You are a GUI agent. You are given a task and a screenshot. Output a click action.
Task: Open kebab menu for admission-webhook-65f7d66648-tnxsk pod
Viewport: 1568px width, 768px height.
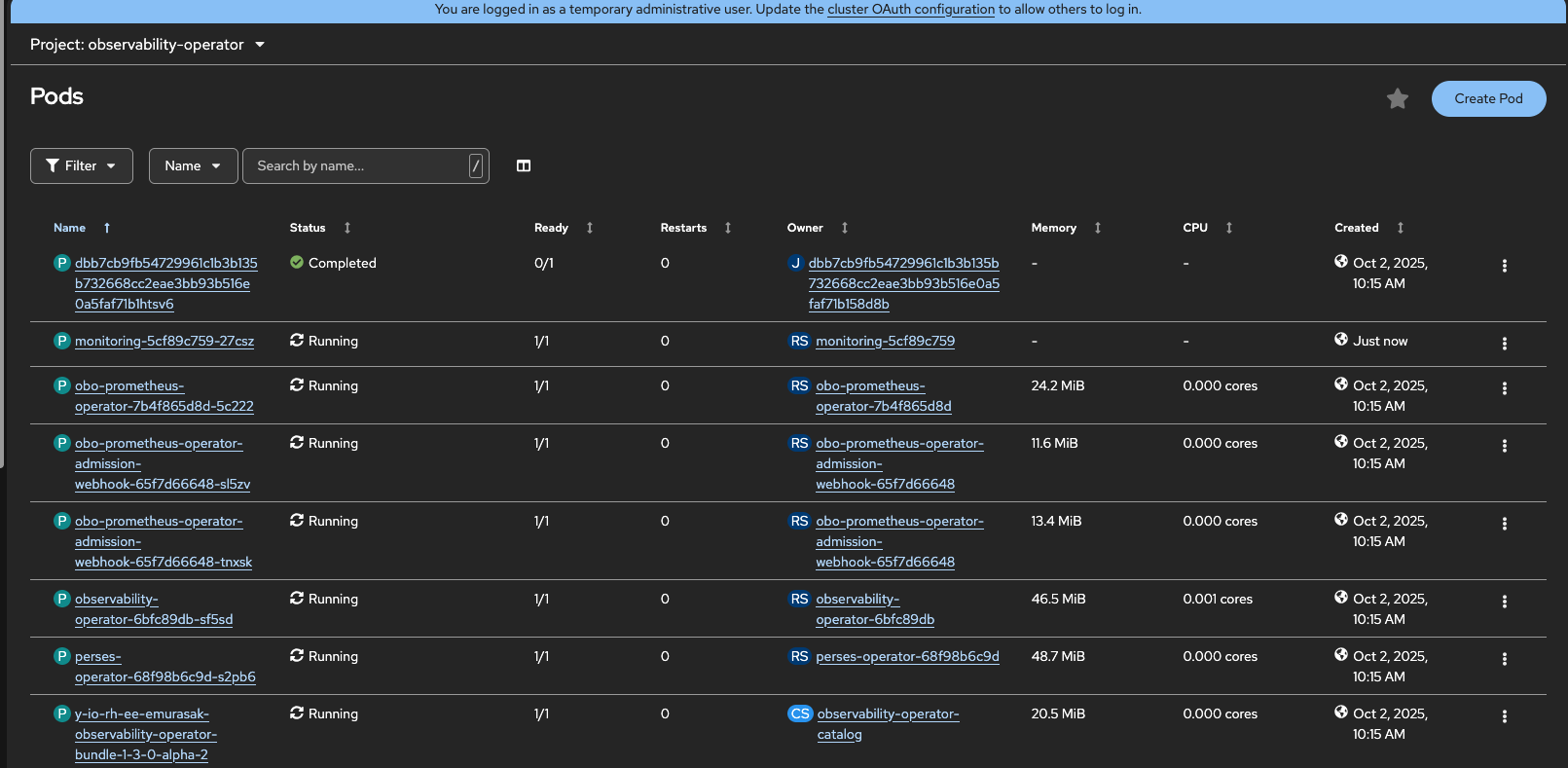(x=1505, y=524)
